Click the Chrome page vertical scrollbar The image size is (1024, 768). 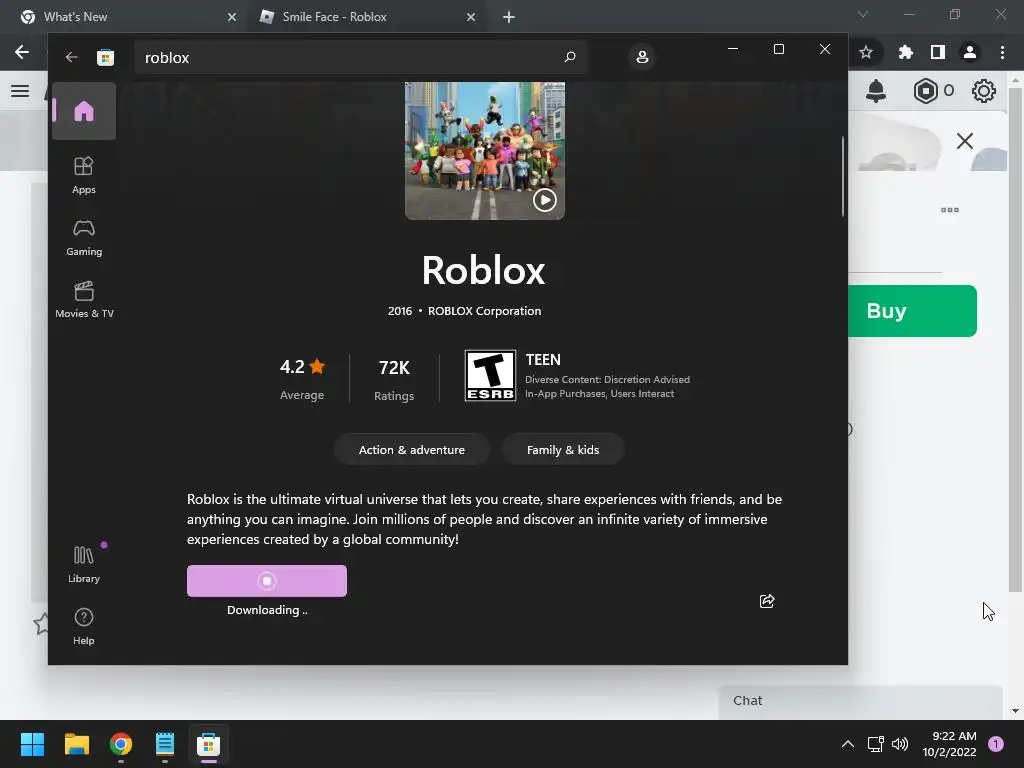coord(1014,340)
